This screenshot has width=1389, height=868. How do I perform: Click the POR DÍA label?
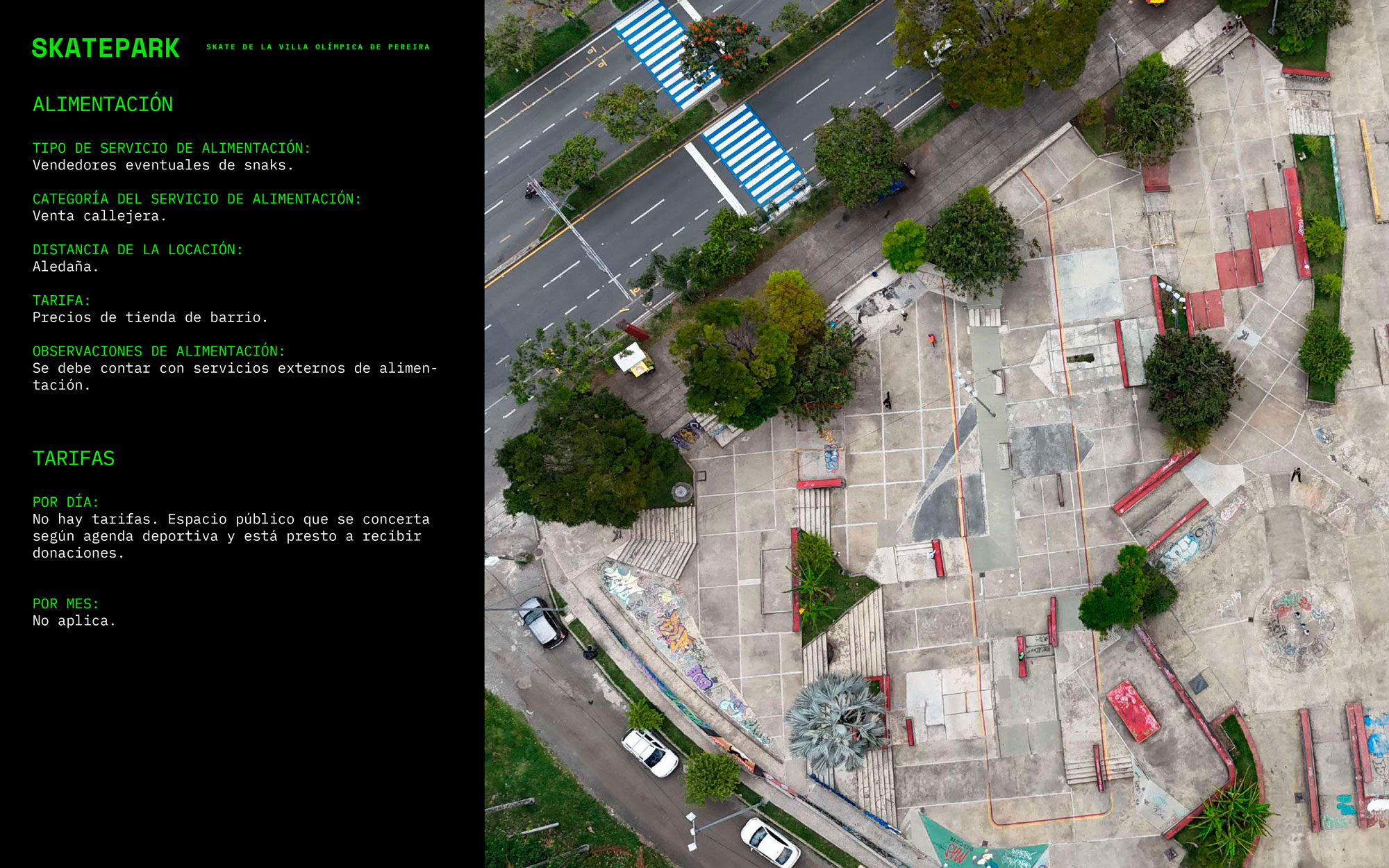point(66,501)
